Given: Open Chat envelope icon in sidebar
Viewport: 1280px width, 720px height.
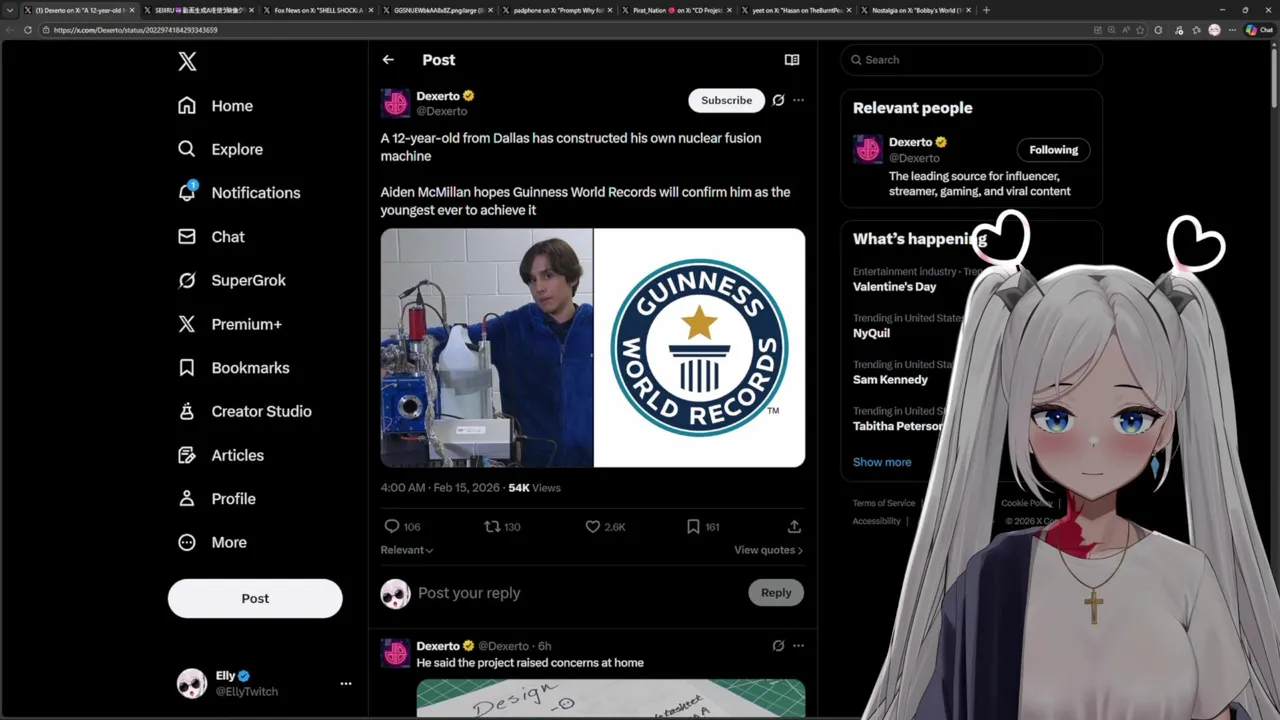Looking at the screenshot, I should (187, 237).
